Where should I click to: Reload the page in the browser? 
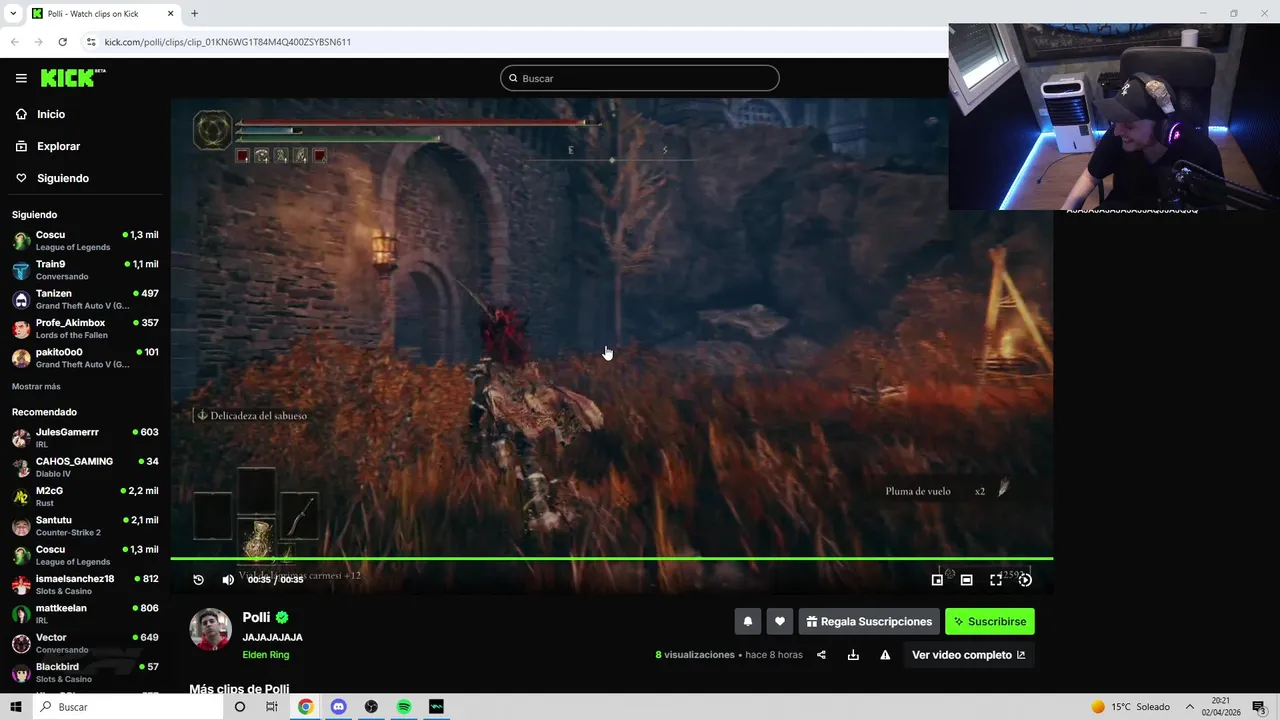pos(62,42)
